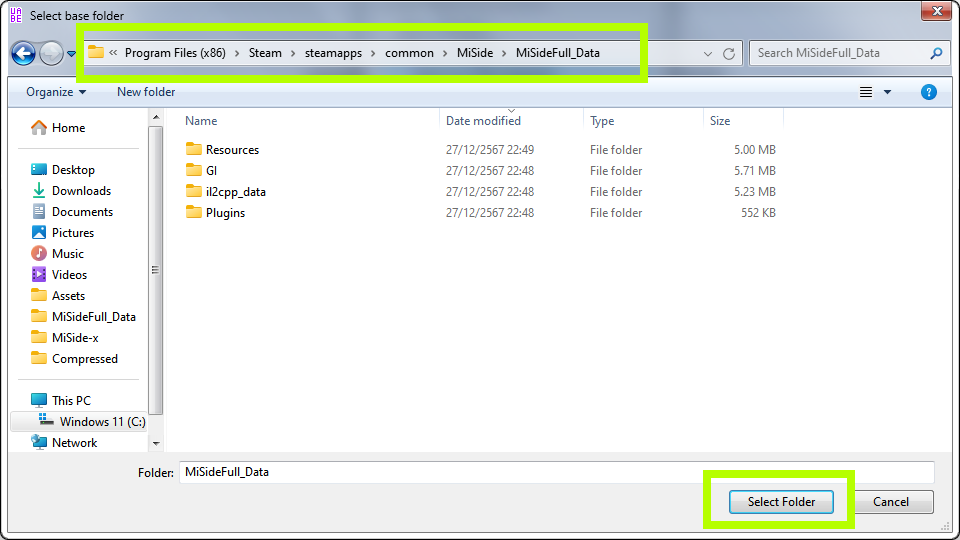Click the Folder name text field
This screenshot has height=540, width=960.
557,472
